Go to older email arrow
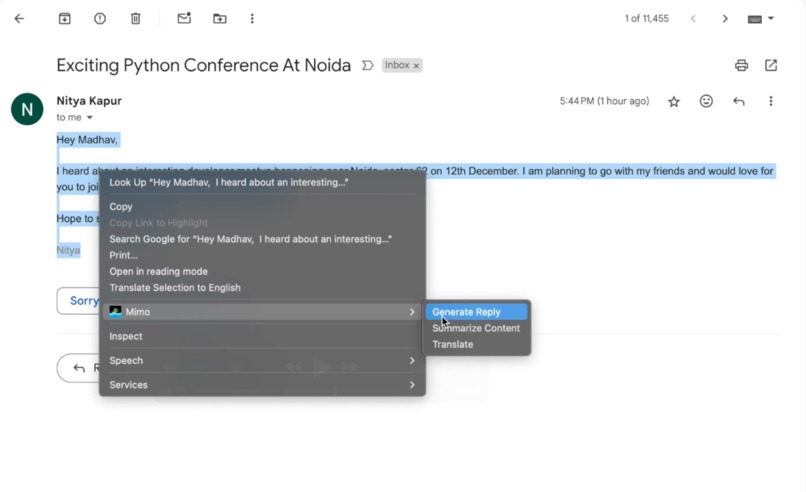This screenshot has width=806, height=492. point(725,19)
